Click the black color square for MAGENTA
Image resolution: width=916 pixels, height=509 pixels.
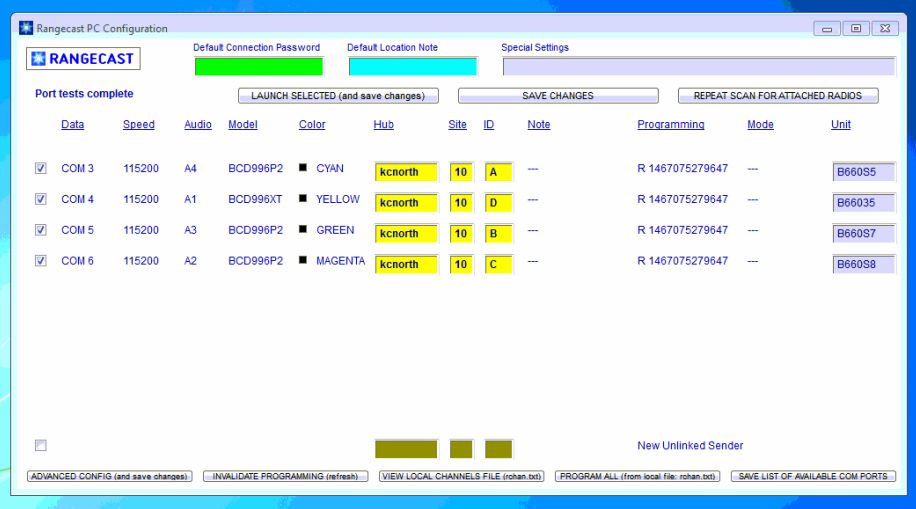[303, 260]
